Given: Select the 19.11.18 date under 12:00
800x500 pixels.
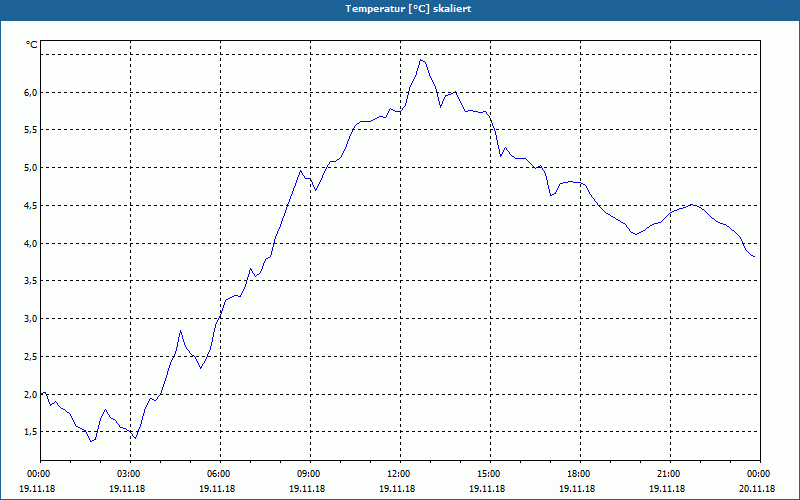Looking at the screenshot, I should coord(397,489).
